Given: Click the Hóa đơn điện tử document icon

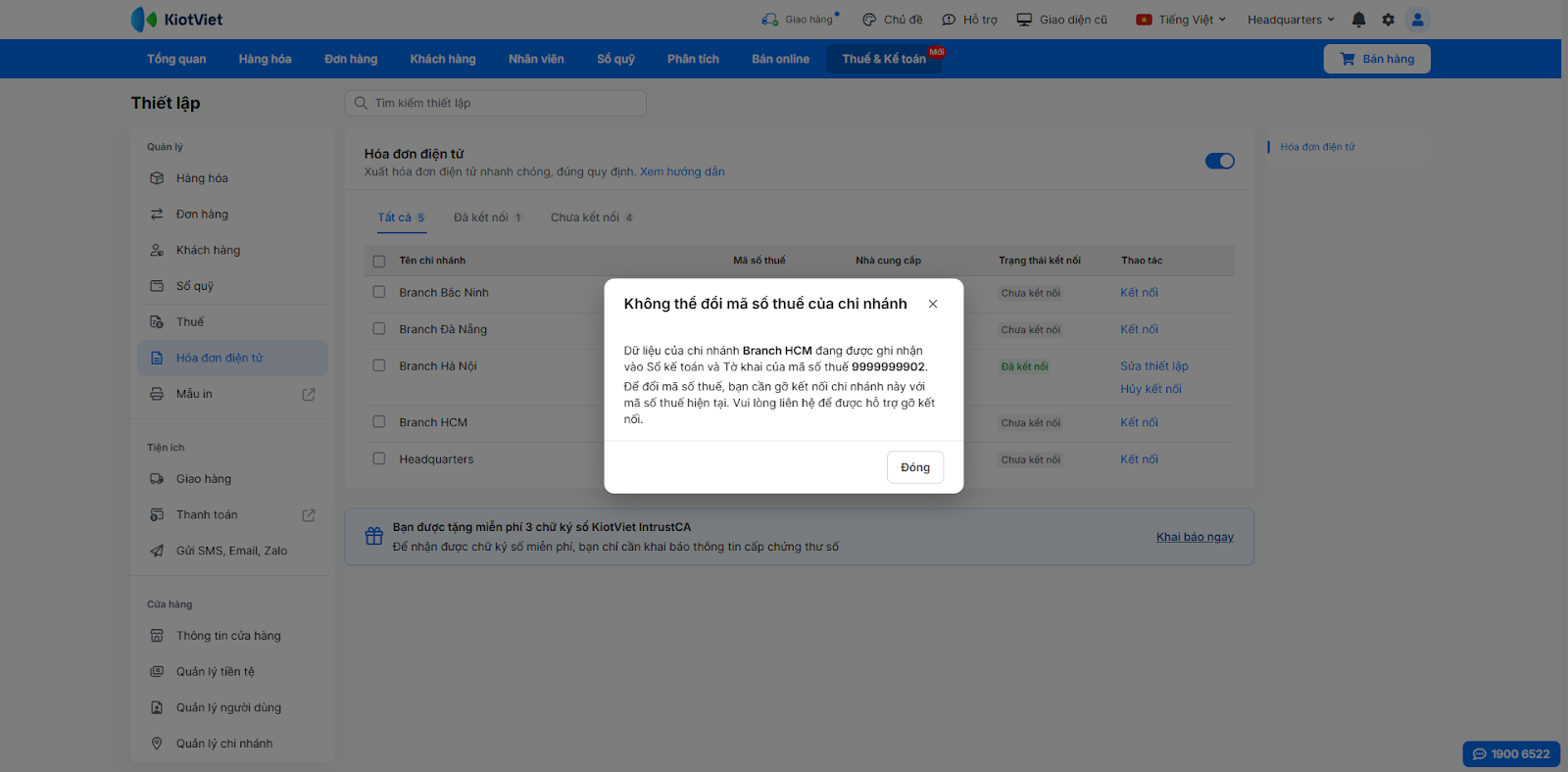Looking at the screenshot, I should point(157,359).
